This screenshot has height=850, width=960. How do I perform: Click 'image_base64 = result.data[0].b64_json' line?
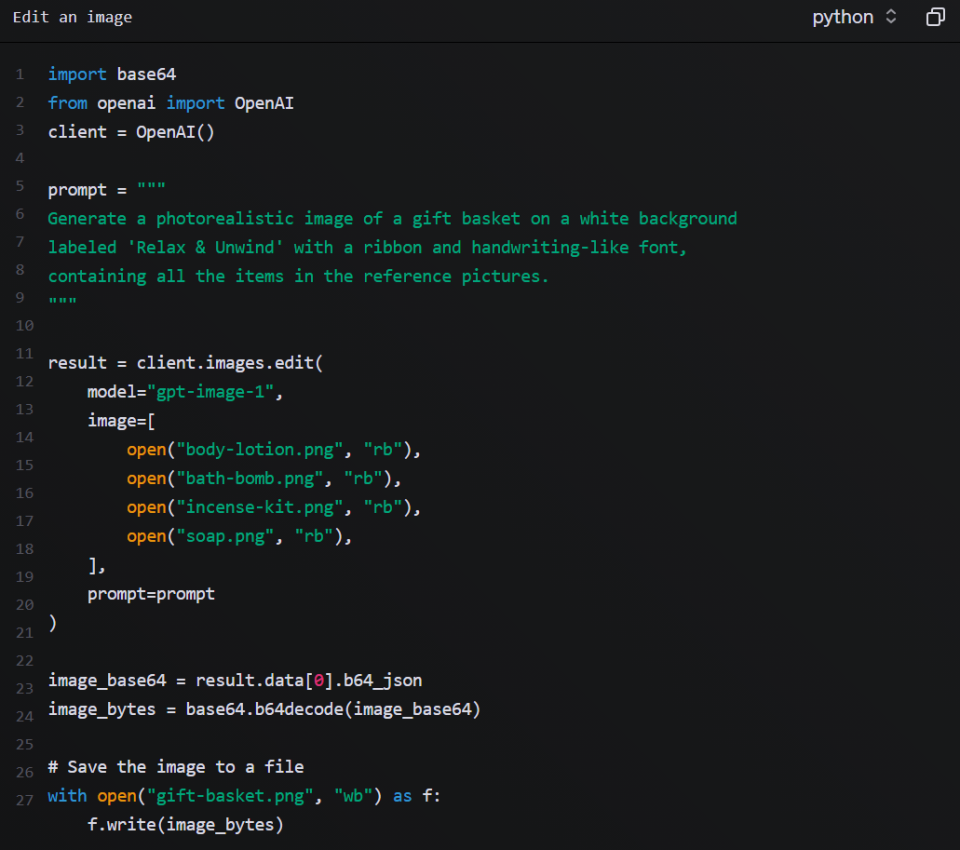235,680
